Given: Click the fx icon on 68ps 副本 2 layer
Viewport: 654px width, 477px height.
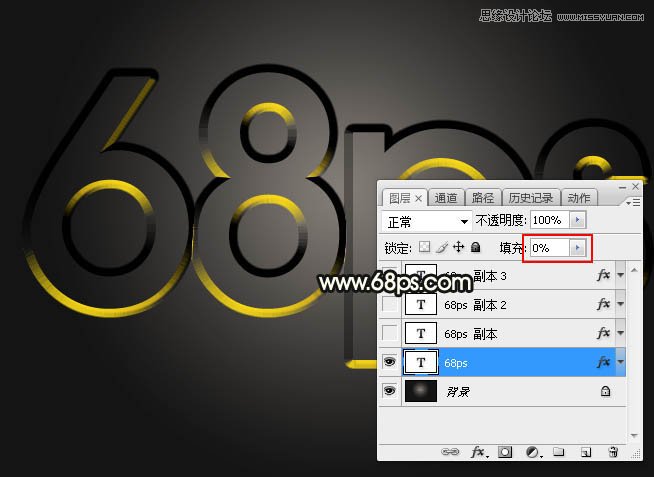Looking at the screenshot, I should click(x=604, y=304).
